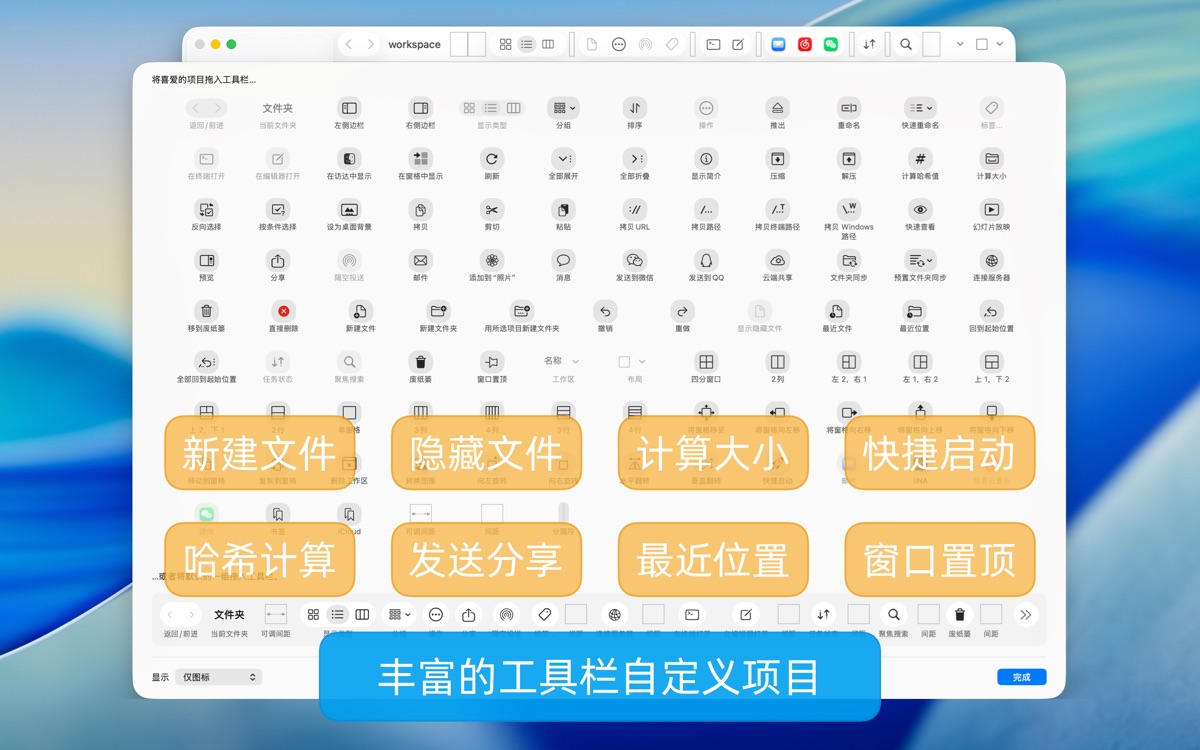The width and height of the screenshot is (1200, 750).
Task: Click the overflow chevrons in default toolbar
Action: [x=1025, y=615]
